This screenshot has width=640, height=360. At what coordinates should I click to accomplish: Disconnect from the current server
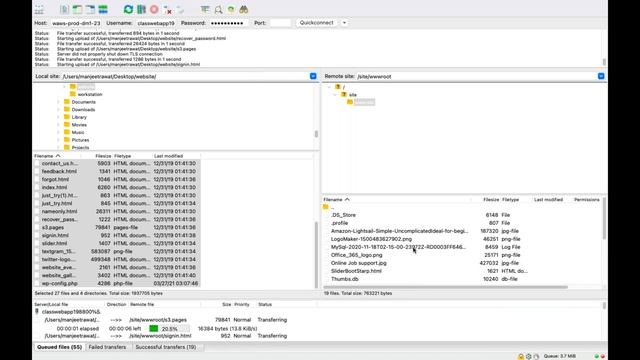click(x=167, y=9)
